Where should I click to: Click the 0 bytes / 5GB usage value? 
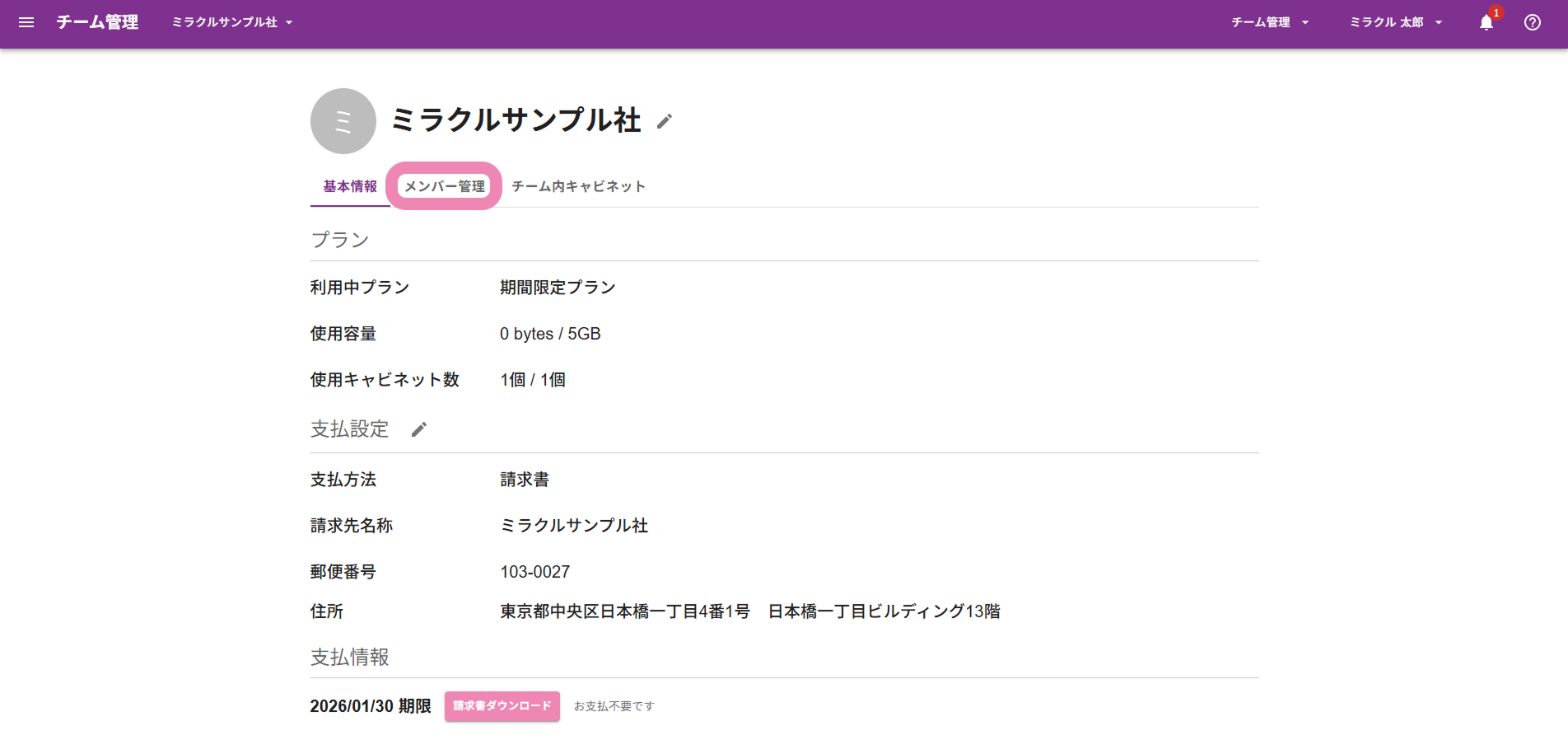coord(550,334)
